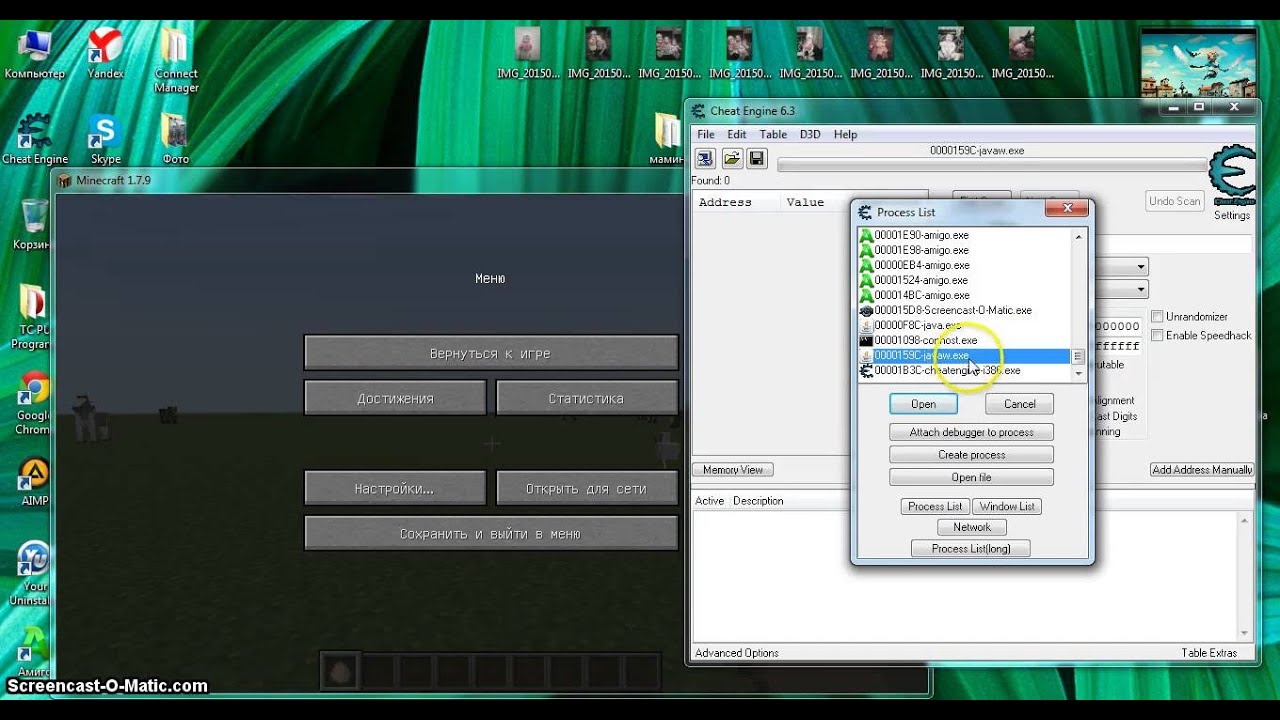Cancel the Process List dialog
The image size is (1280, 720).
[1019, 404]
